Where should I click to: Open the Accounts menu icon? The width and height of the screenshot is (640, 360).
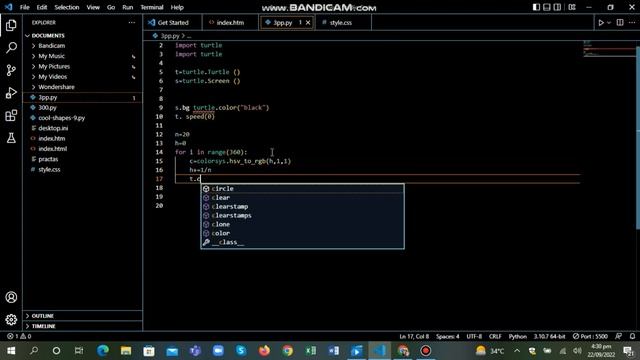coord(11,297)
